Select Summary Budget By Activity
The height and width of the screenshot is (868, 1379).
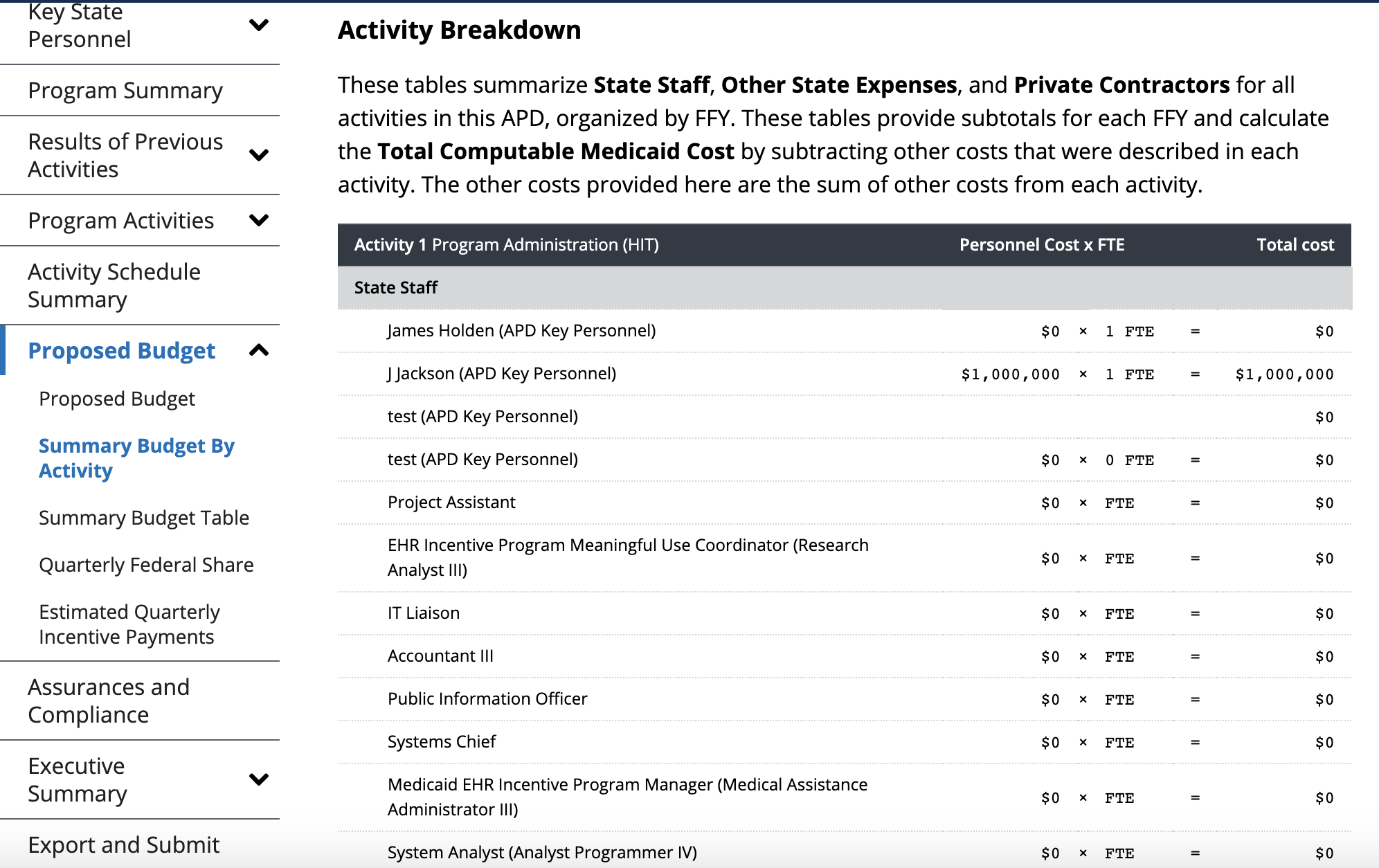(136, 458)
